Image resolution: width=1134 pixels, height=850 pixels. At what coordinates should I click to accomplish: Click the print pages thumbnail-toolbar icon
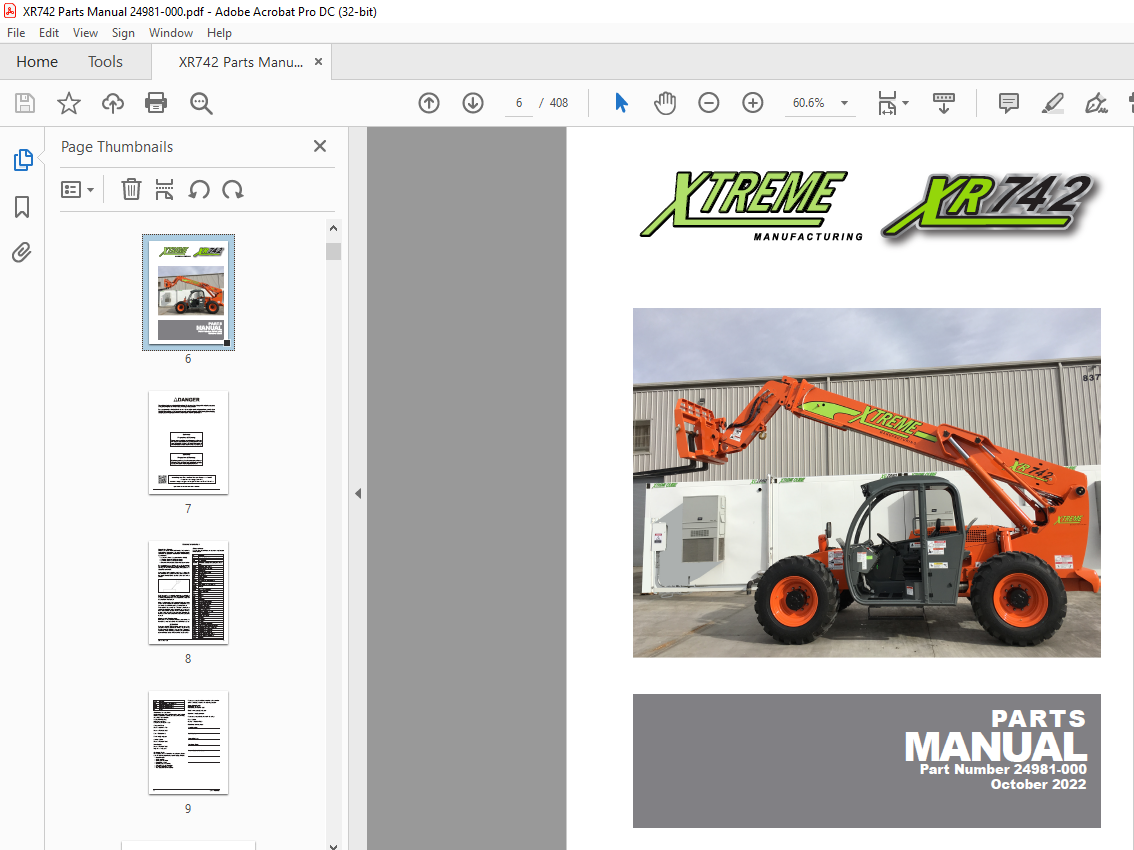tap(164, 190)
